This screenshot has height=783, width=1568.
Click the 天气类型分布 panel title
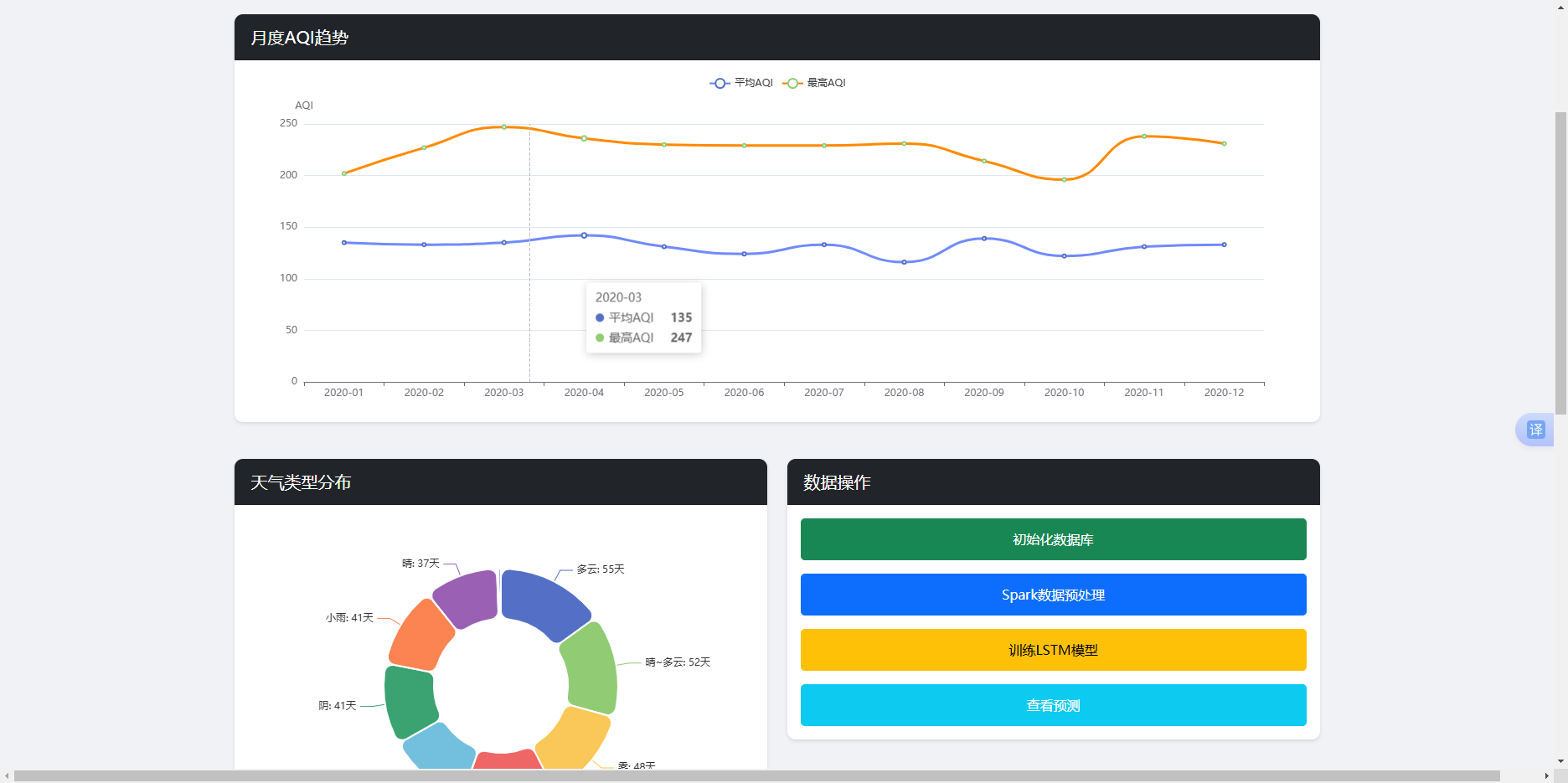point(301,482)
